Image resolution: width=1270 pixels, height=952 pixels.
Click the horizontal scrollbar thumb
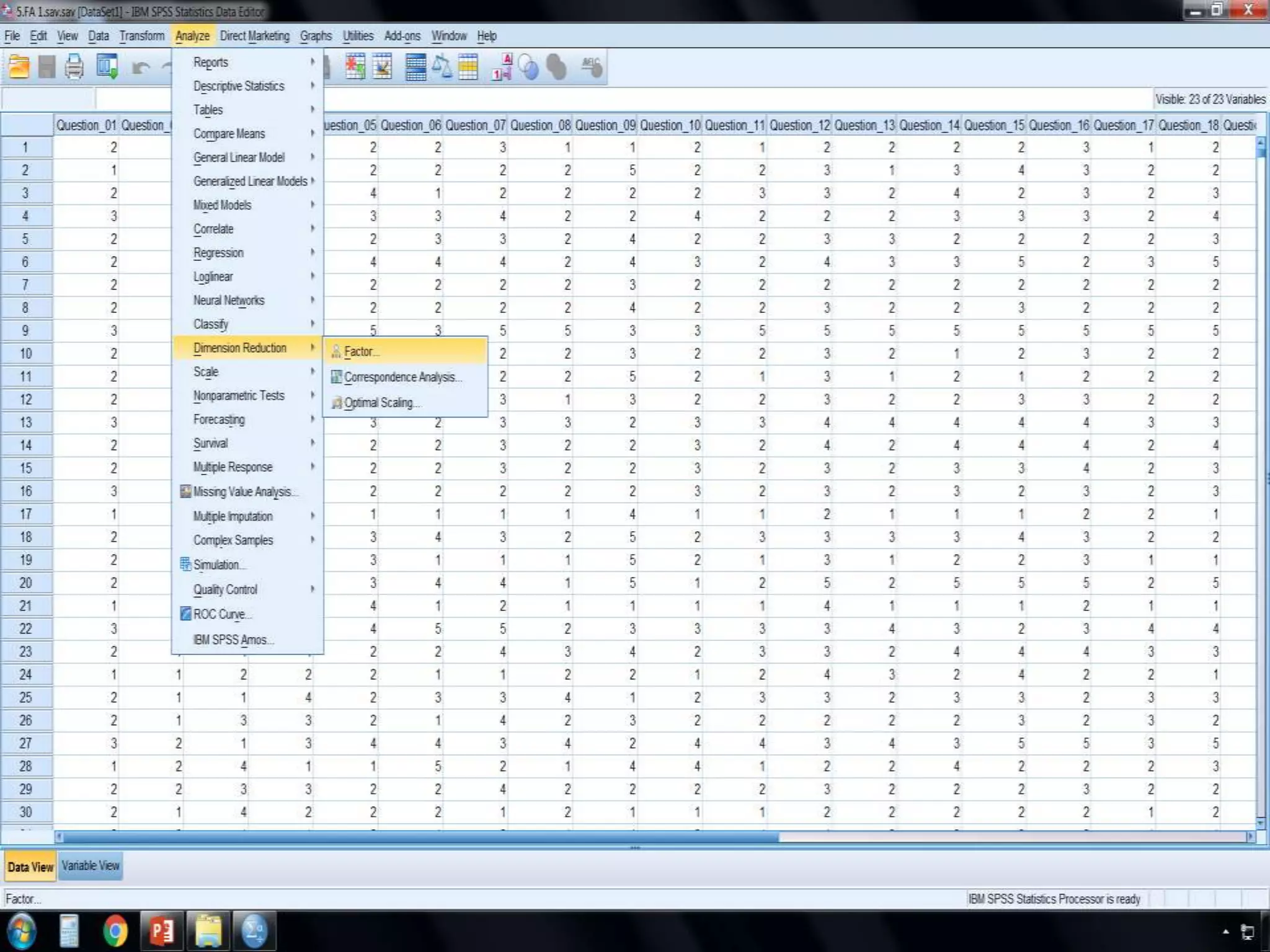[422, 837]
